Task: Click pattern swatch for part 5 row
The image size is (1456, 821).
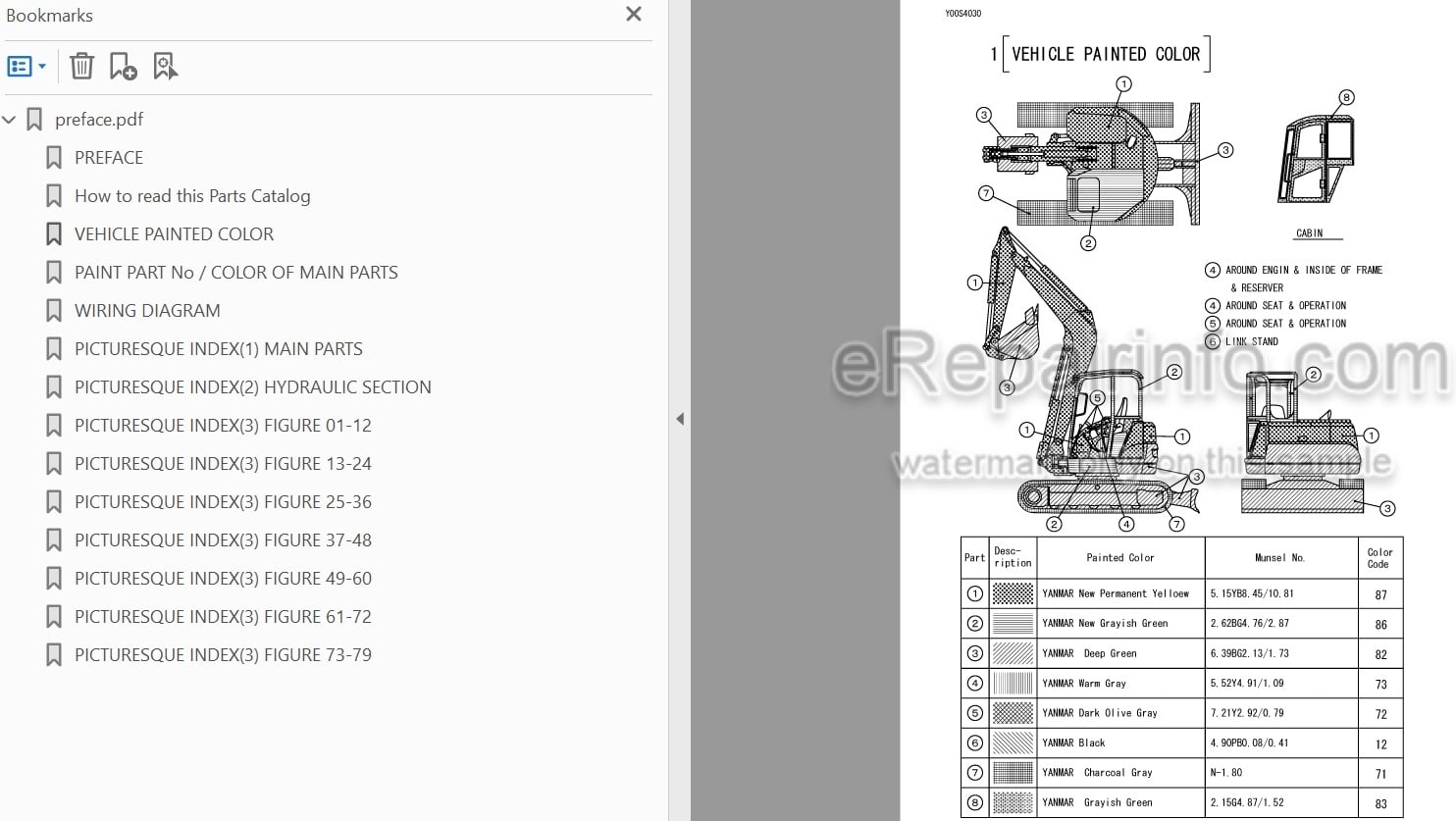Action: coord(1013,713)
